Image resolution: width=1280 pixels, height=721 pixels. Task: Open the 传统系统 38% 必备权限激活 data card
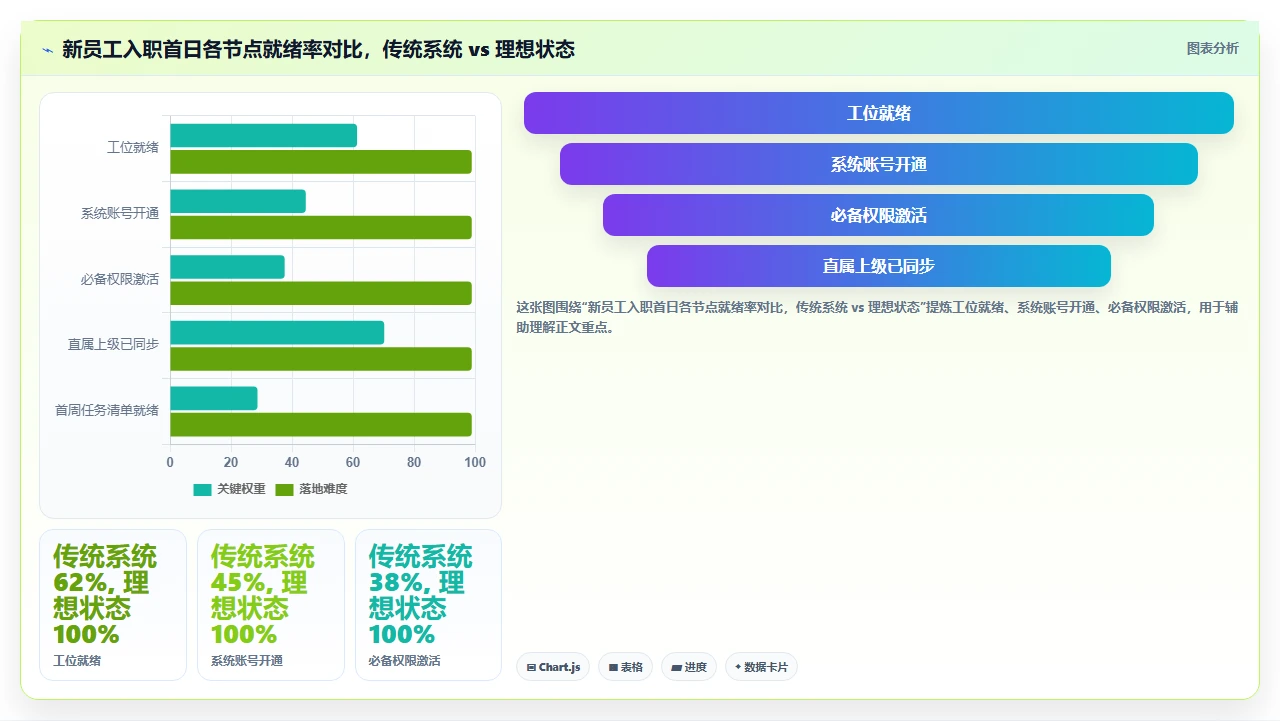pyautogui.click(x=428, y=605)
